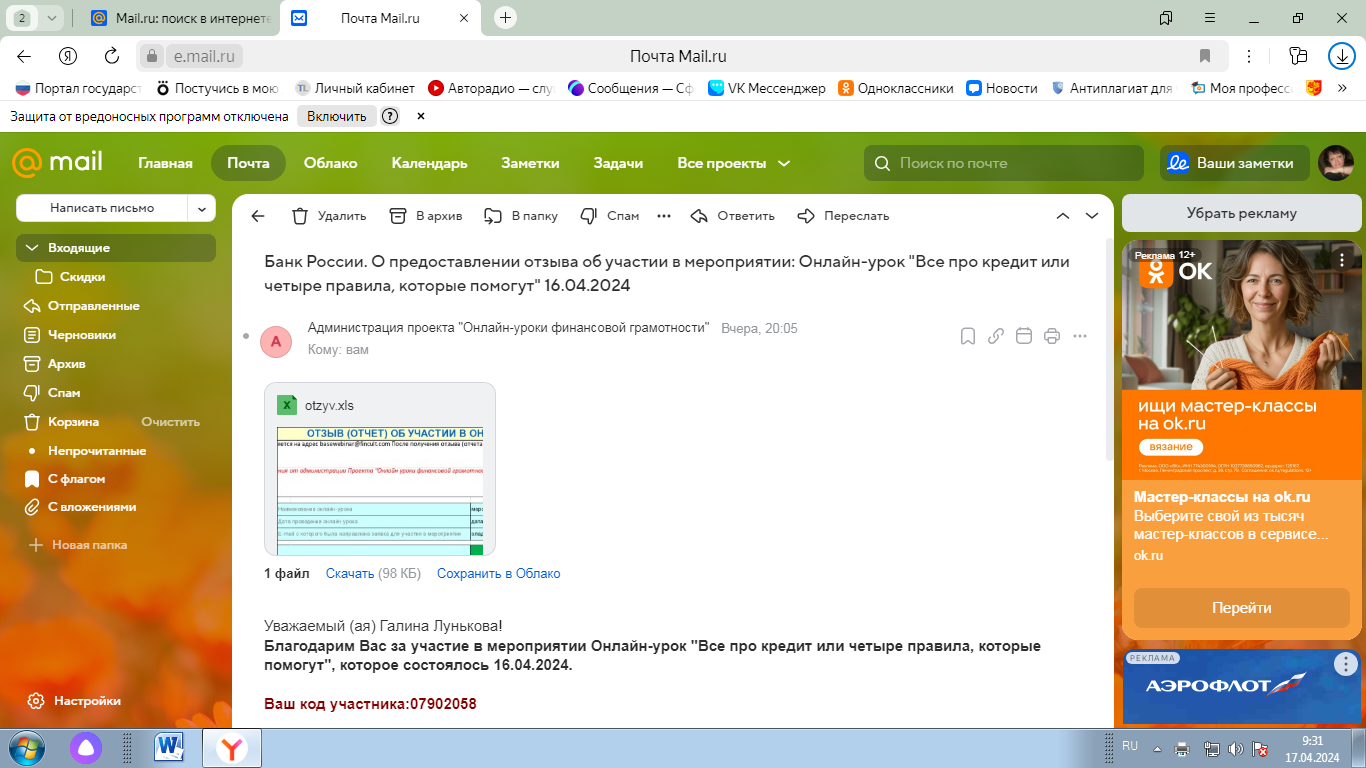Go to next message arrow

[x=1092, y=216]
